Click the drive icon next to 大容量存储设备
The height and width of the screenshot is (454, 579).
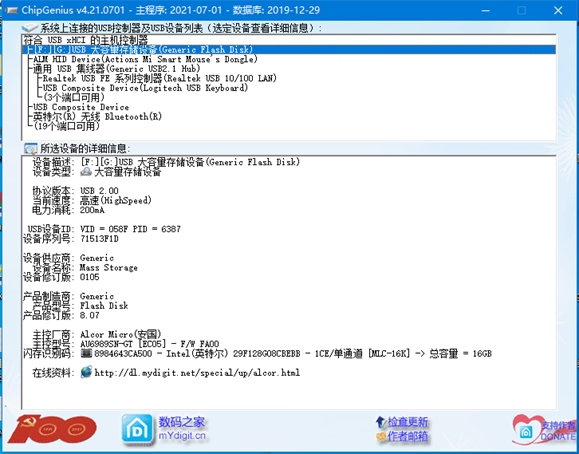click(86, 171)
